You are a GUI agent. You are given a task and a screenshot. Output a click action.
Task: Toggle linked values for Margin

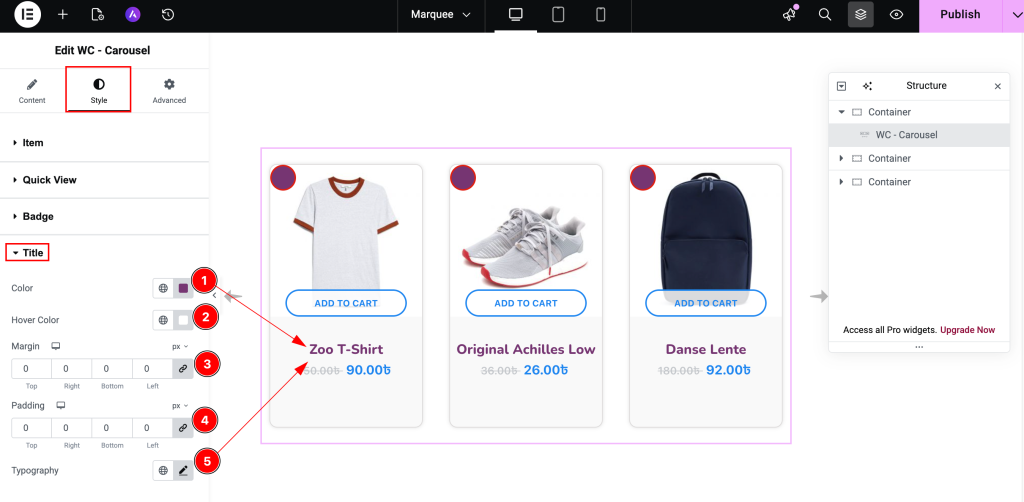[x=182, y=369]
